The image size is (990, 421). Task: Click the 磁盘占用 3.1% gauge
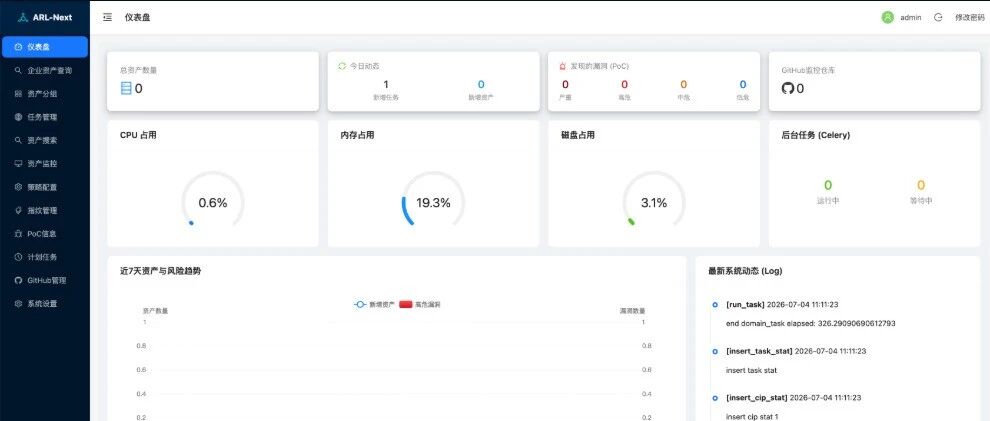pos(653,203)
